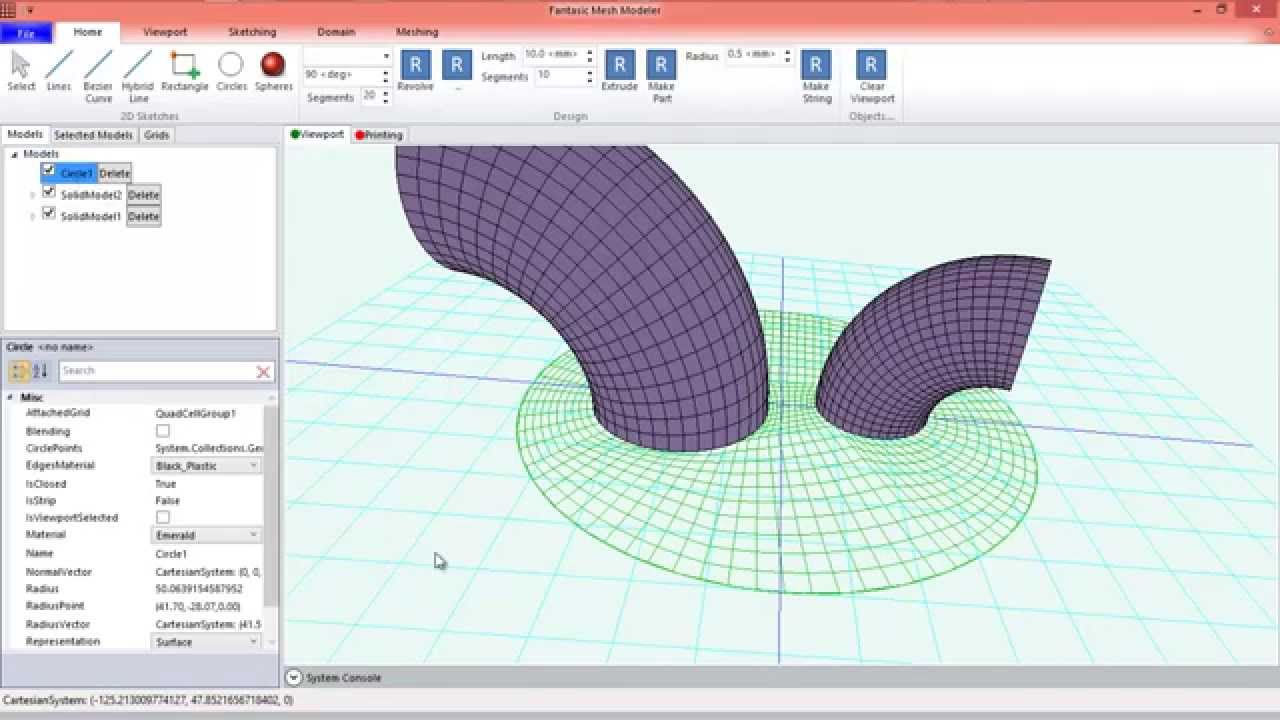The height and width of the screenshot is (720, 1280).
Task: Uncheck the Circle1 model checkbox
Action: pos(49,171)
